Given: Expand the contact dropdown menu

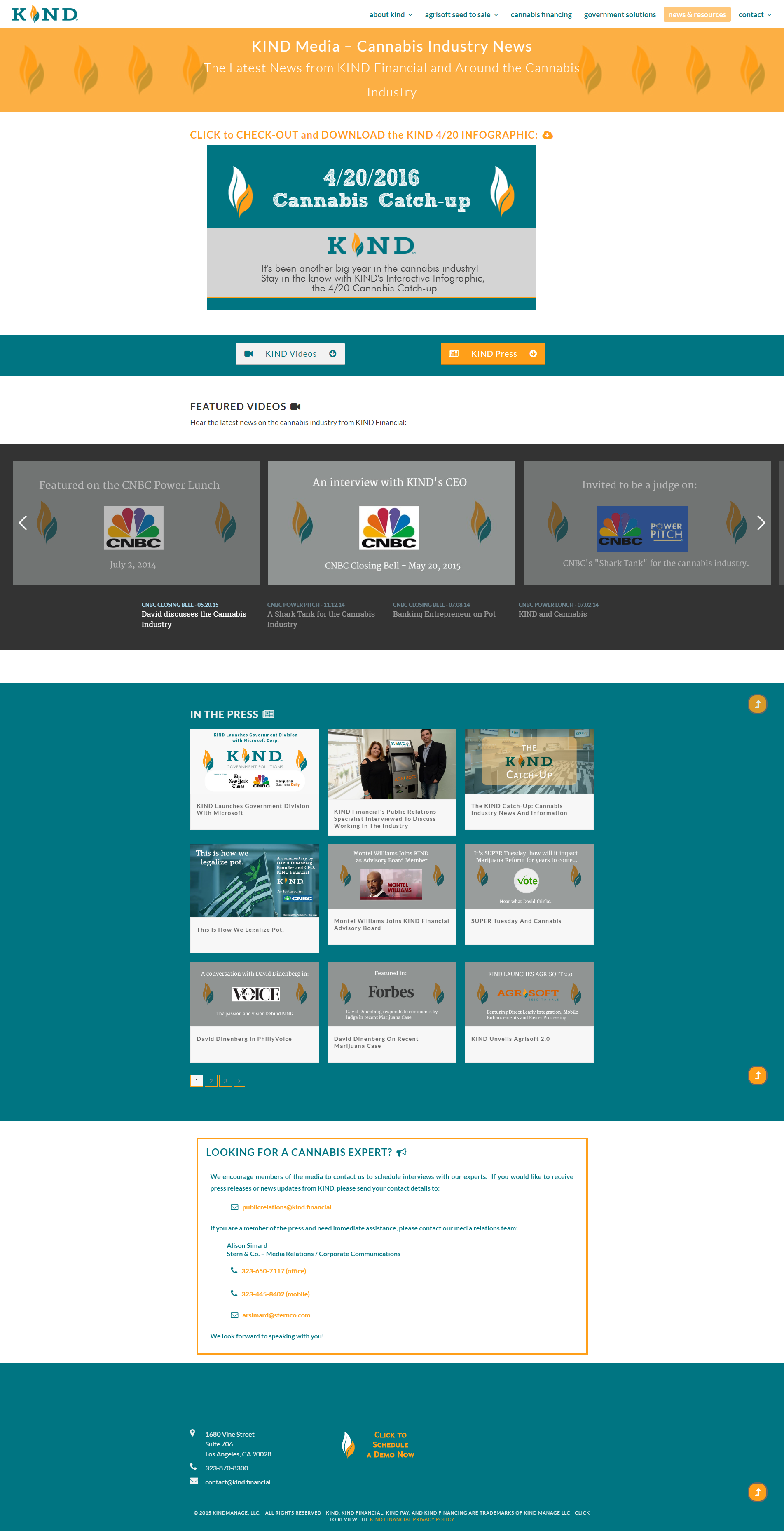Looking at the screenshot, I should pos(755,15).
